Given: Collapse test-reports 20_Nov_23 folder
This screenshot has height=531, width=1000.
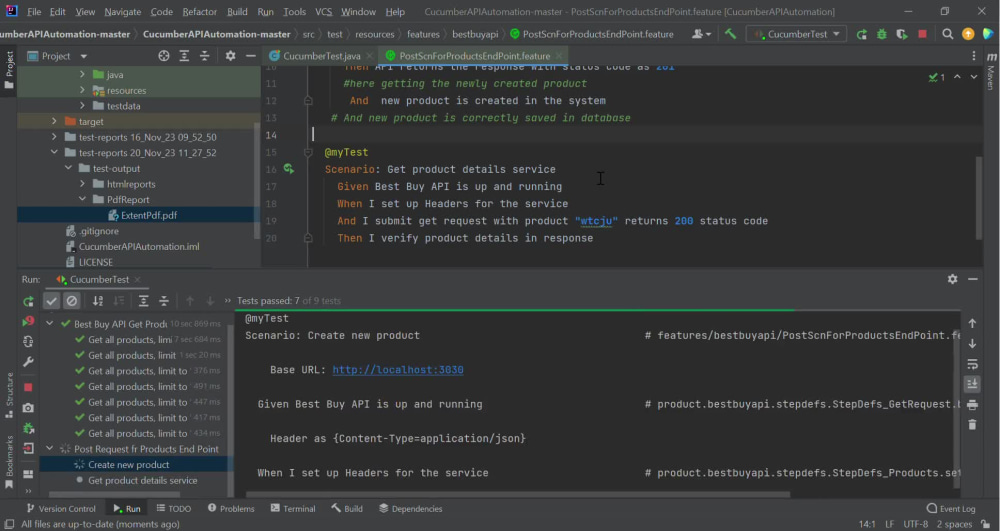Looking at the screenshot, I should (x=54, y=153).
